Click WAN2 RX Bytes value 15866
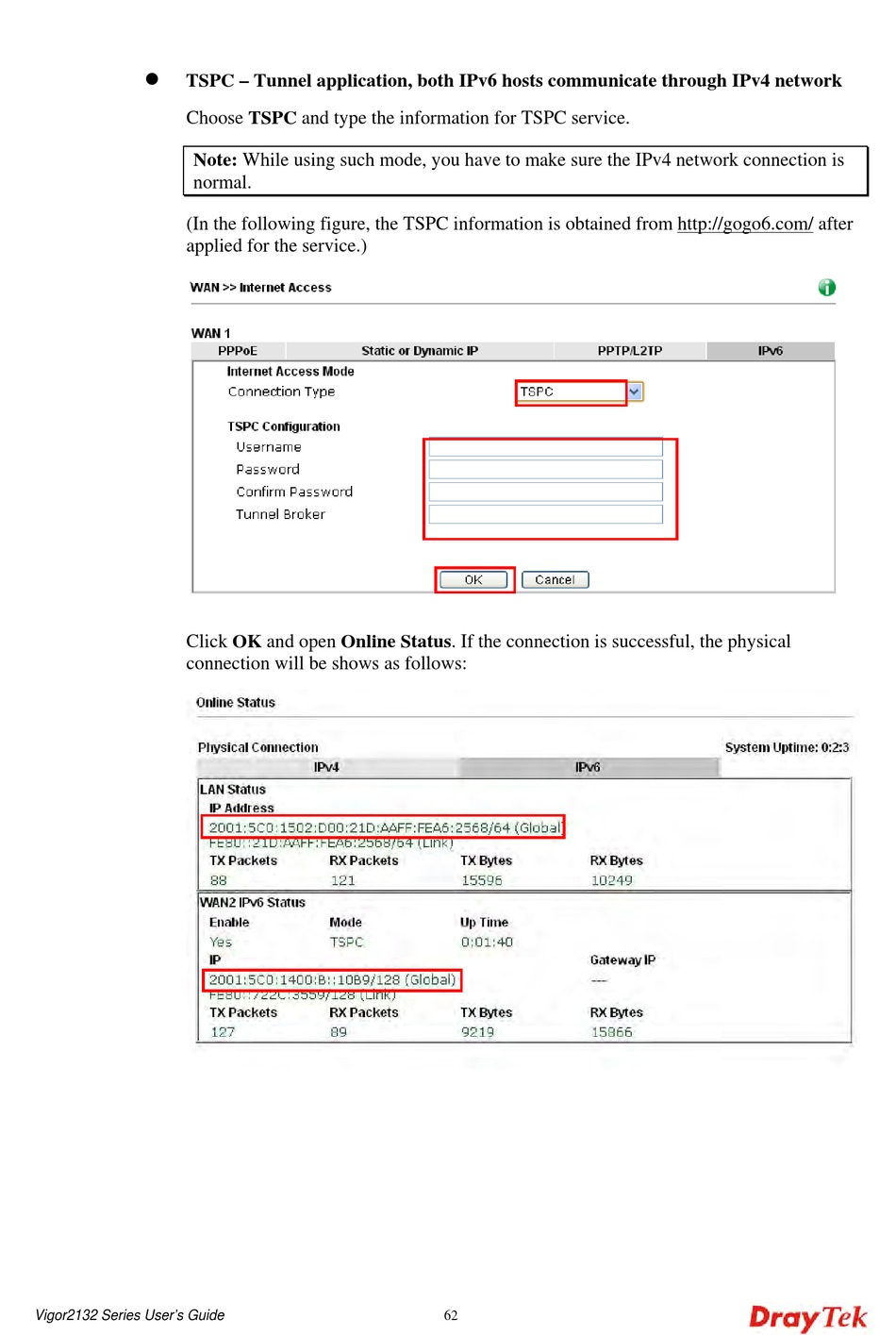Viewport: 896px width, 1335px height. point(611,1032)
